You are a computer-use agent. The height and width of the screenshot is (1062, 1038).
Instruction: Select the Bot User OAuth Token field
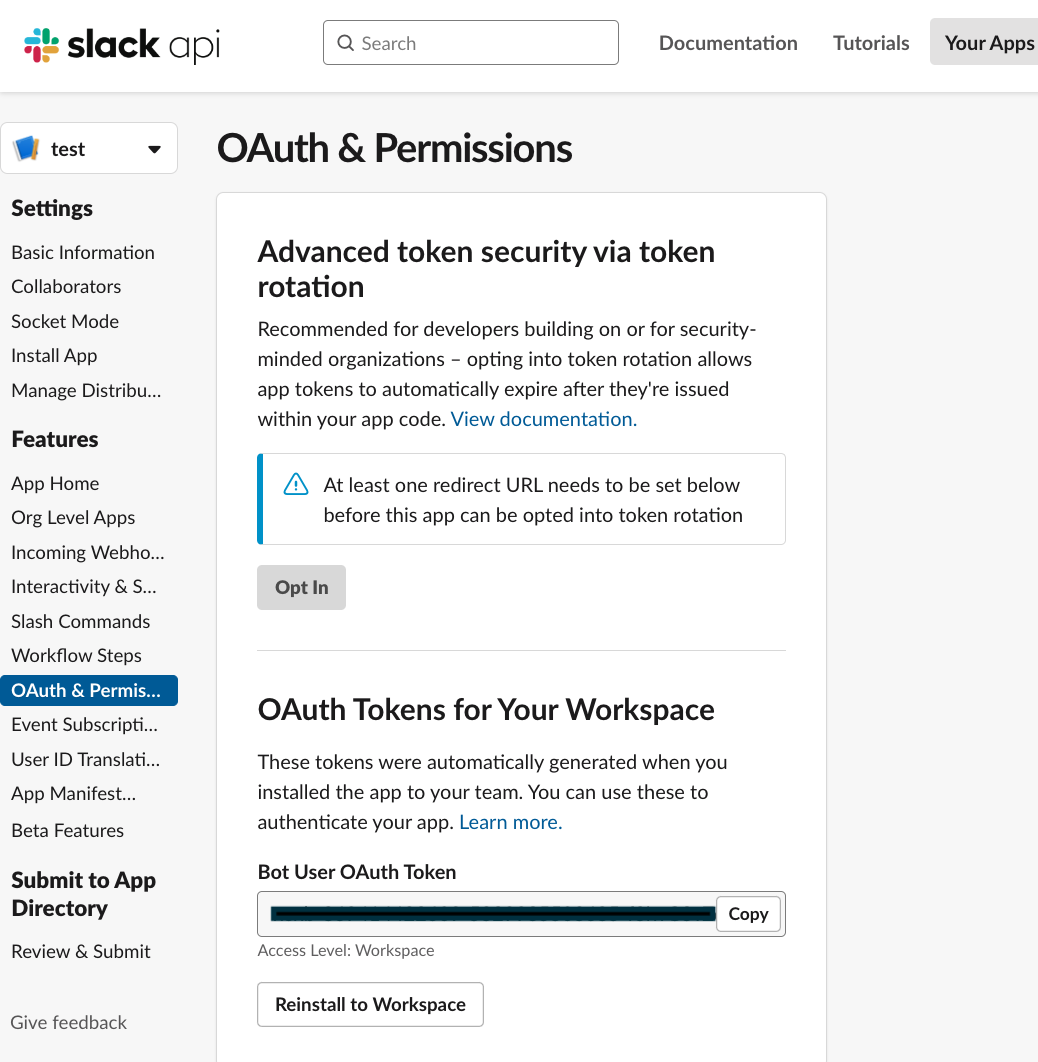pos(486,914)
